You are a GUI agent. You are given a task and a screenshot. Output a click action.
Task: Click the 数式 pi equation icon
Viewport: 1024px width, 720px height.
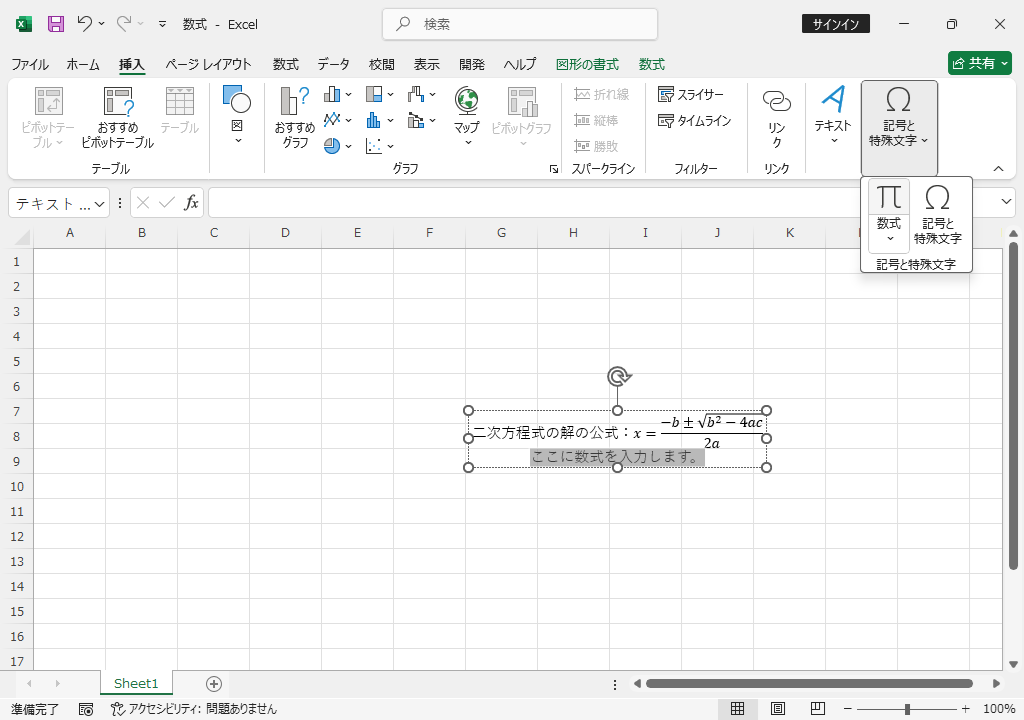[889, 197]
